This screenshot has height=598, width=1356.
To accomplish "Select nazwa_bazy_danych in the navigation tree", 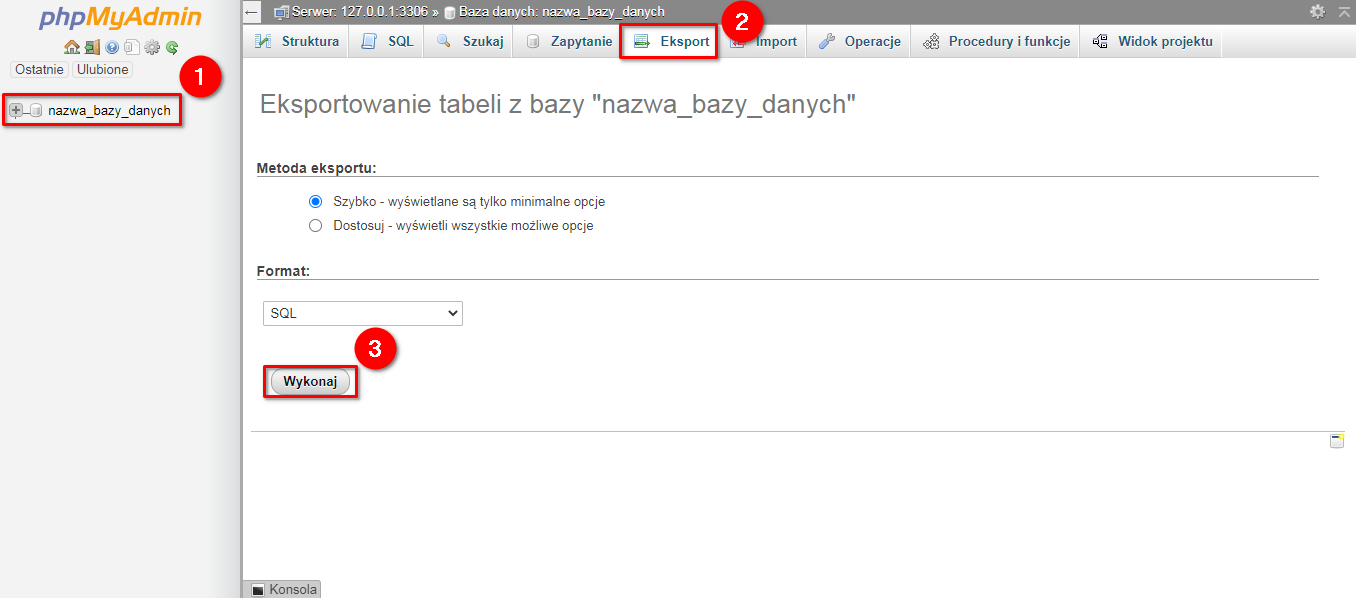I will [x=109, y=110].
